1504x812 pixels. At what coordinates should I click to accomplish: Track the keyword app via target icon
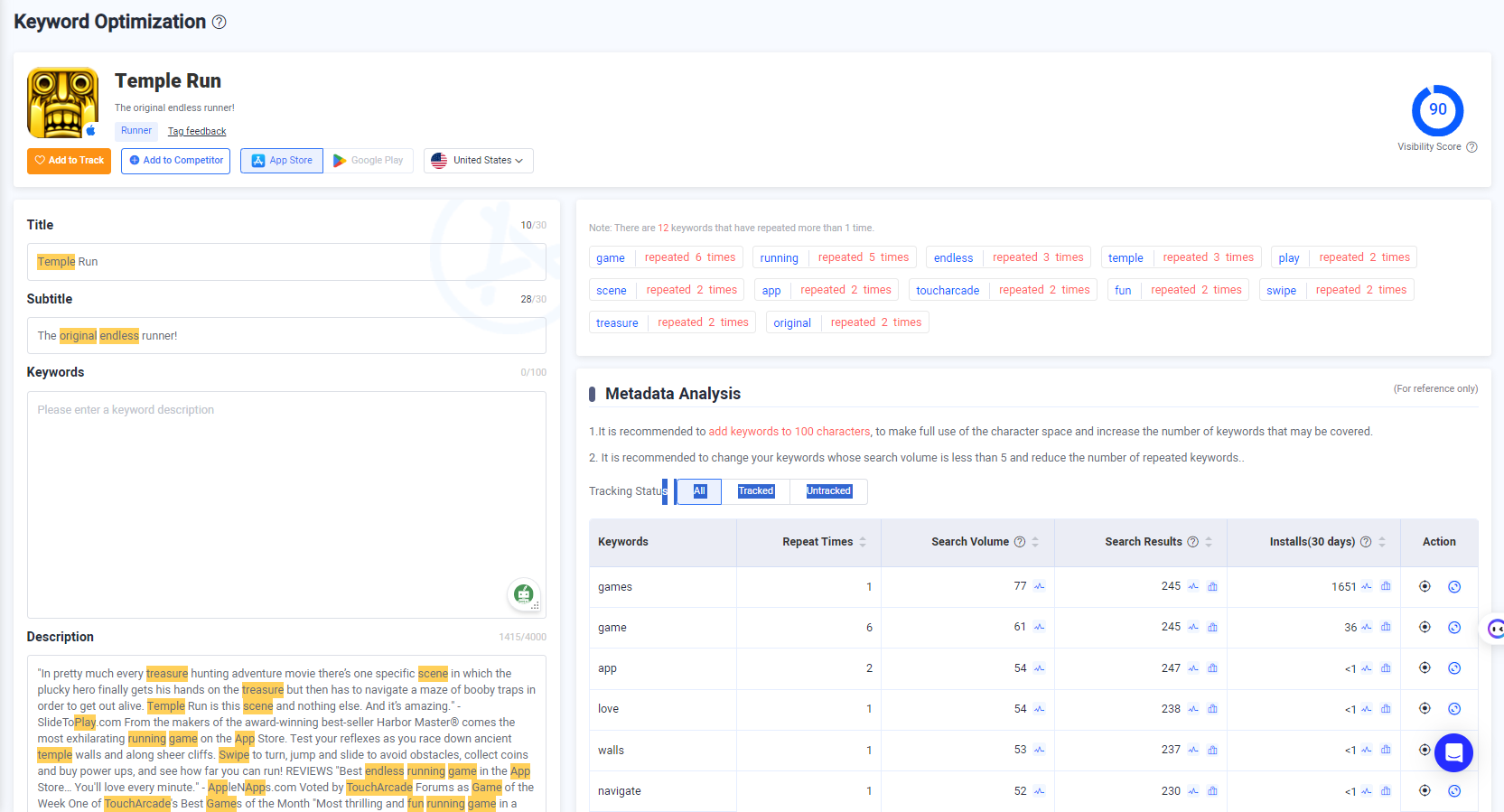(x=1425, y=667)
